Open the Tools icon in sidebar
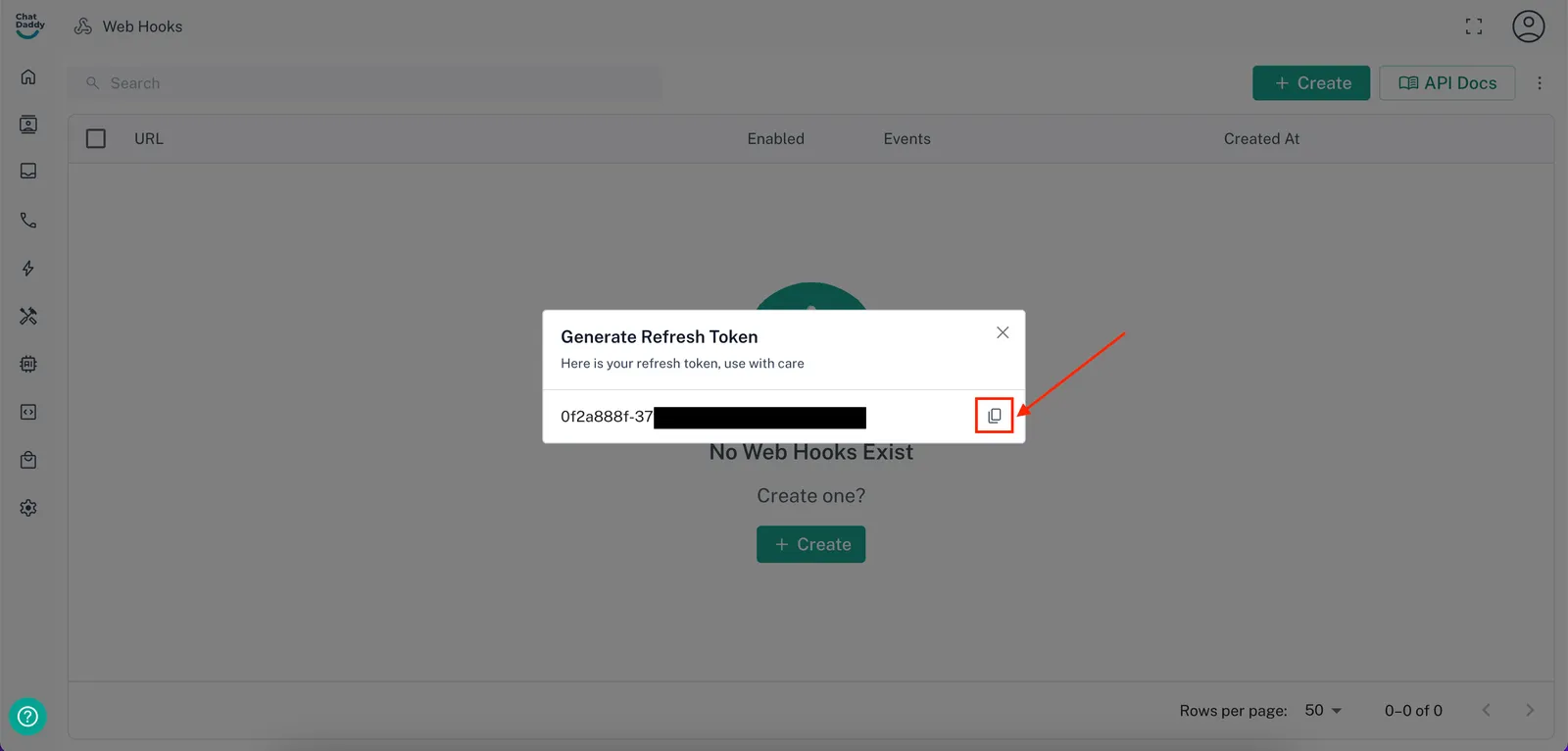1568x751 pixels. click(28, 316)
